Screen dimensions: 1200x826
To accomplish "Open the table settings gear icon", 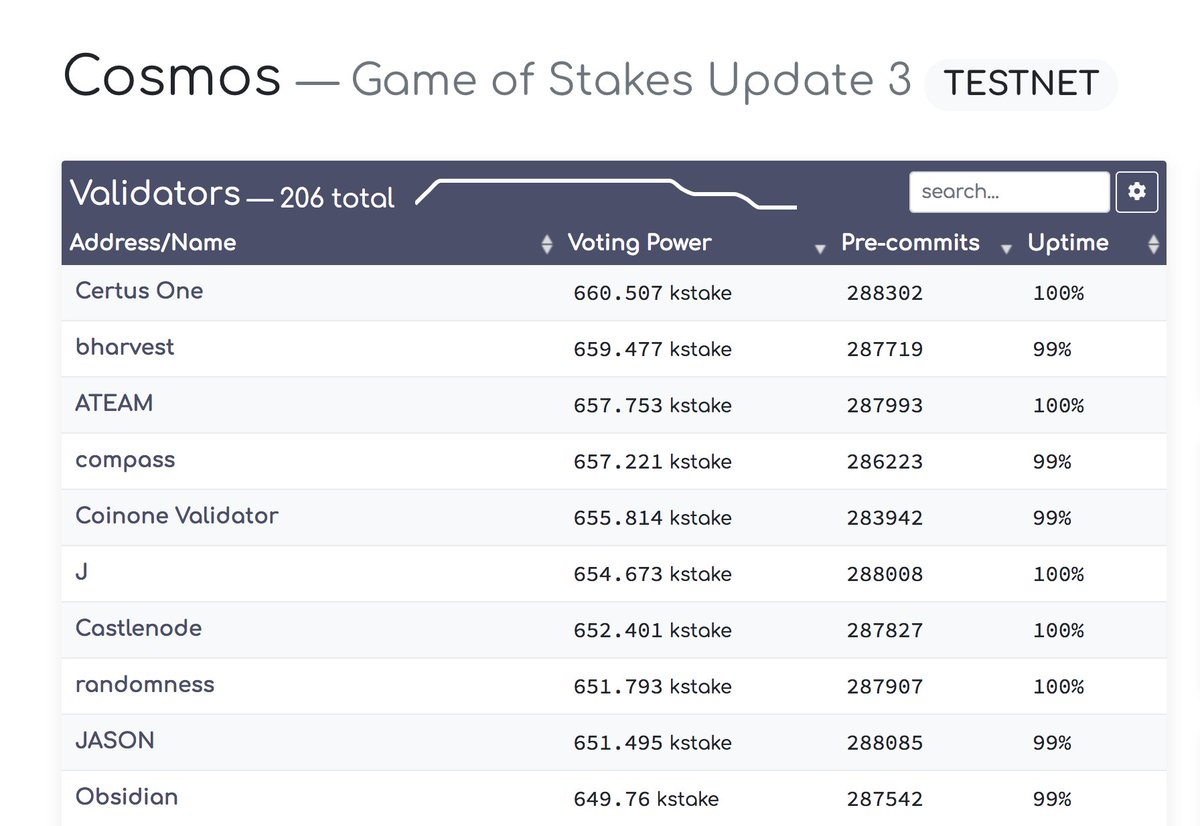I will tap(1137, 192).
